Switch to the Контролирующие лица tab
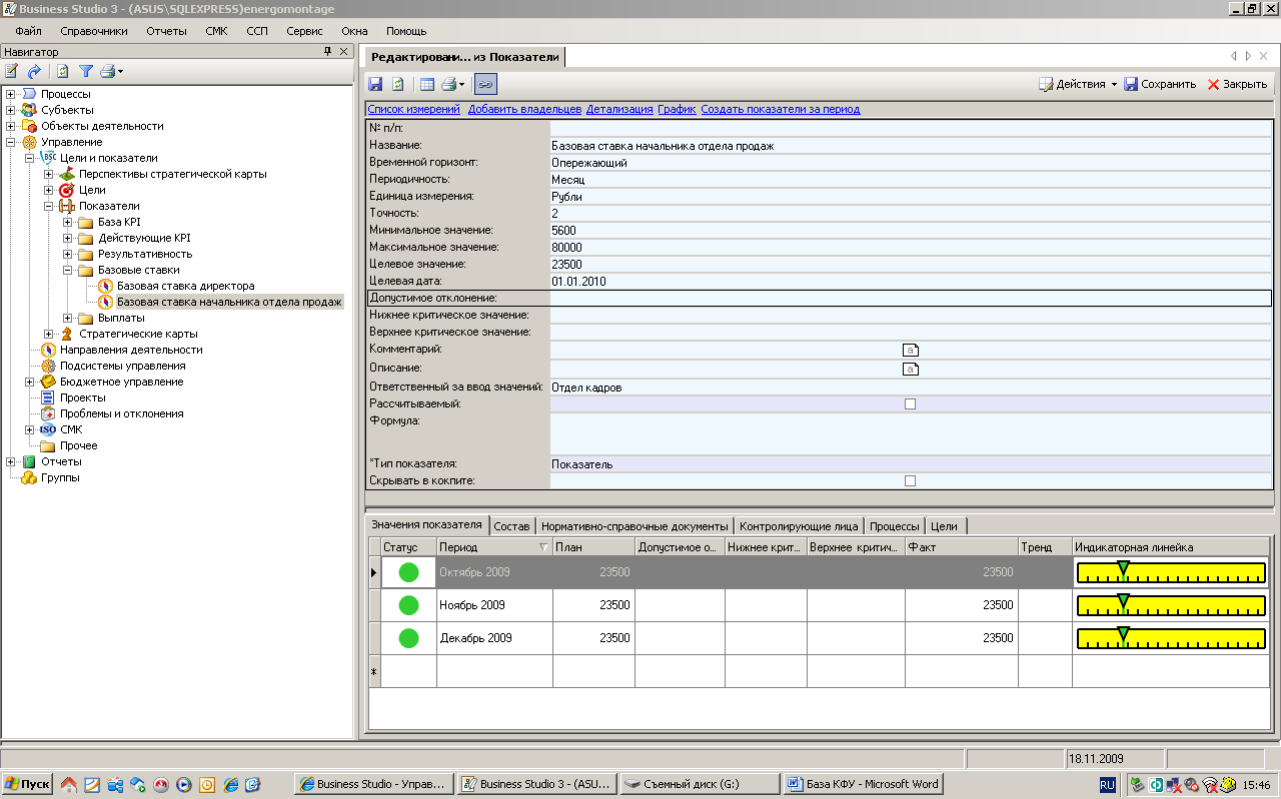 (x=798, y=526)
